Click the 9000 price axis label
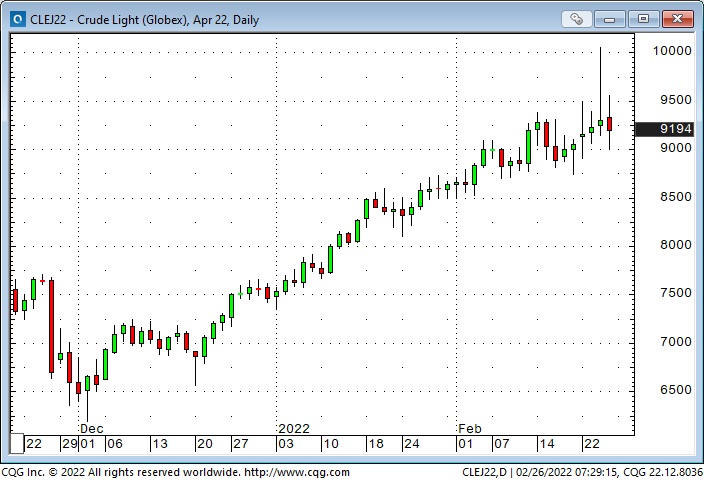 [x=676, y=148]
